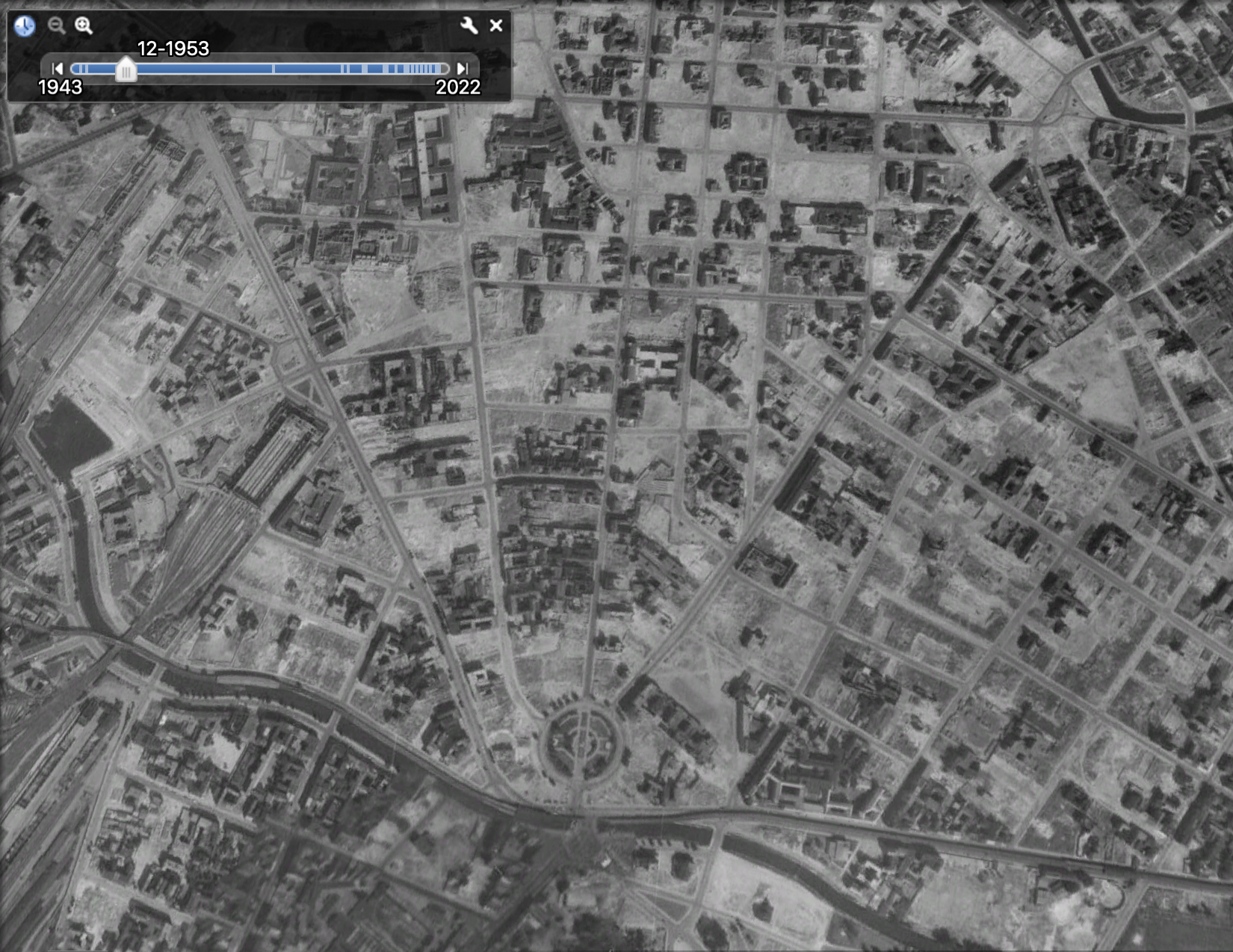Zoom out the timeline range
The height and width of the screenshot is (952, 1233).
(x=56, y=25)
